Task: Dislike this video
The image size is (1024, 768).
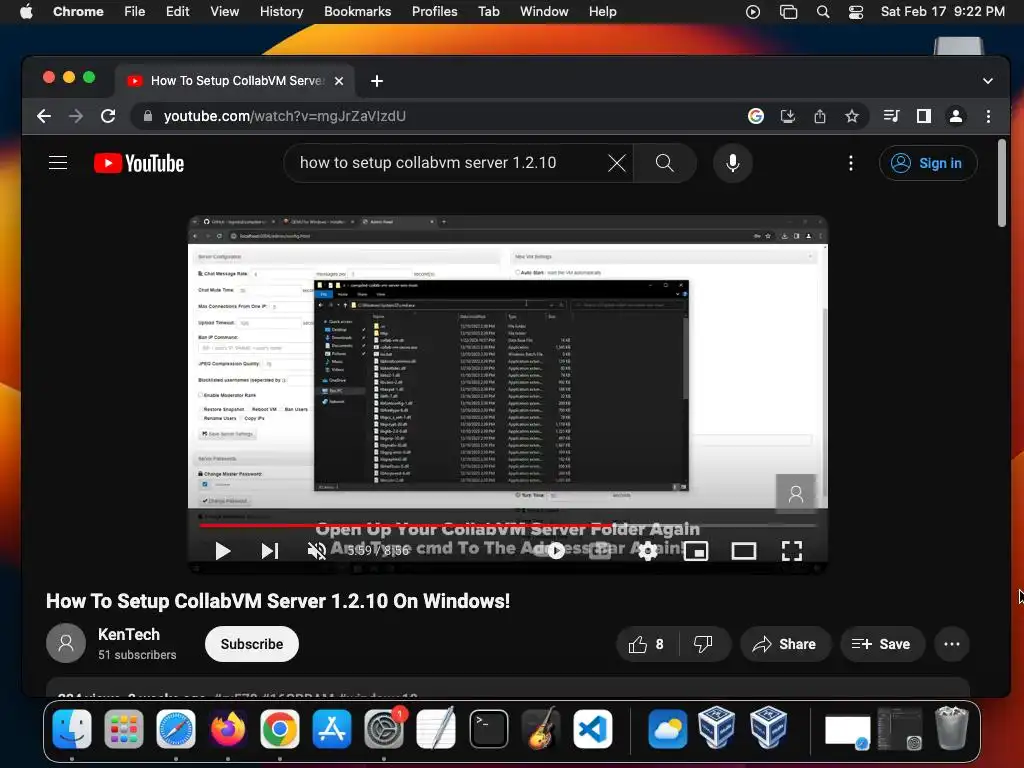Action: coord(703,645)
